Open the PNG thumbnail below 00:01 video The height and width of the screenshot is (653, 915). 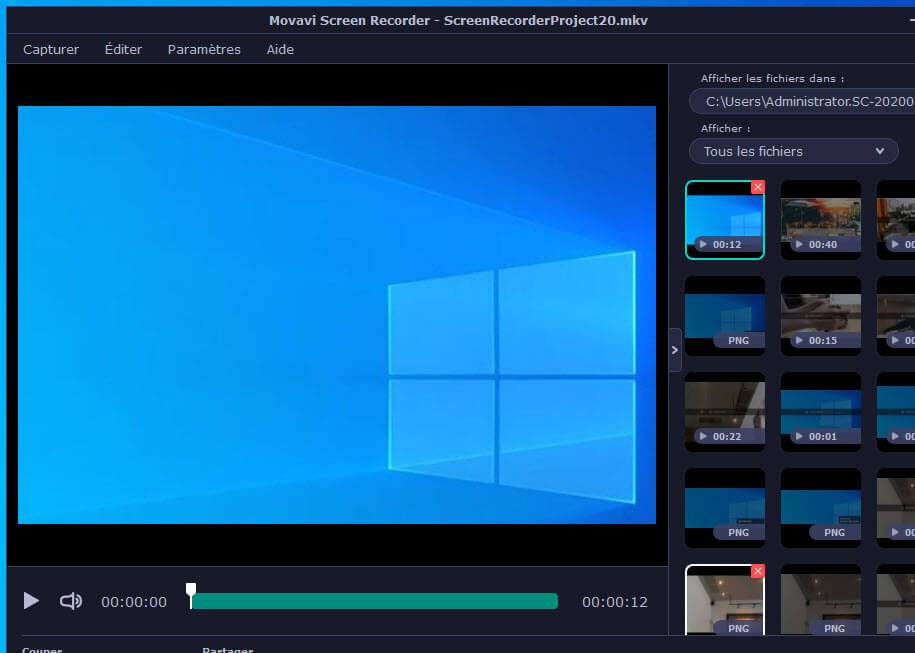pos(820,508)
